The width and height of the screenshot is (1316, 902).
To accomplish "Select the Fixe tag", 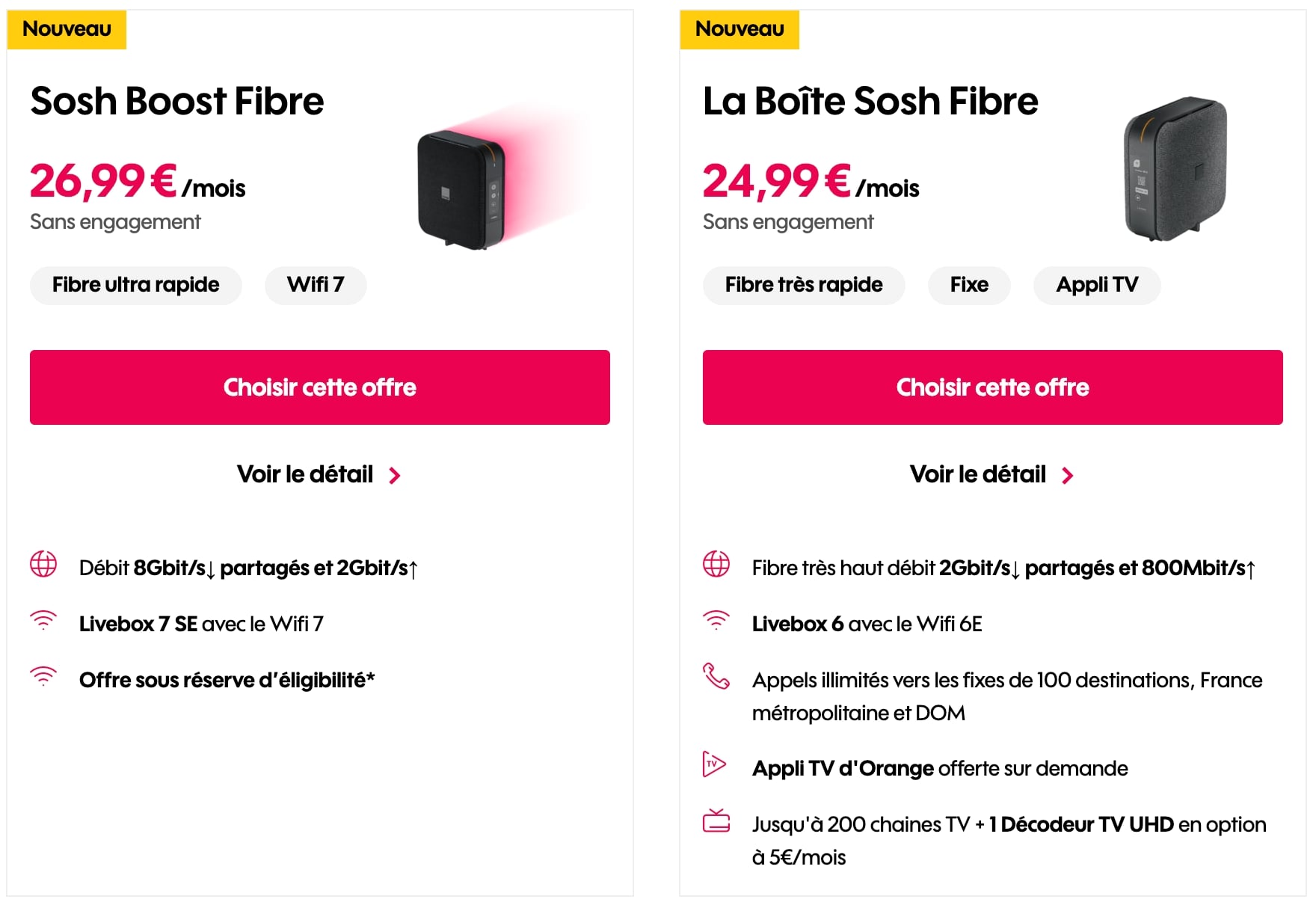I will click(x=969, y=285).
